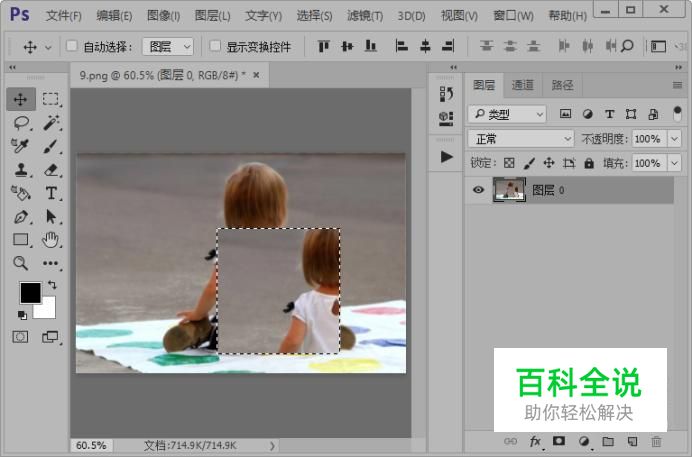The width and height of the screenshot is (692, 457).
Task: Select the Hand tool
Action: (51, 240)
